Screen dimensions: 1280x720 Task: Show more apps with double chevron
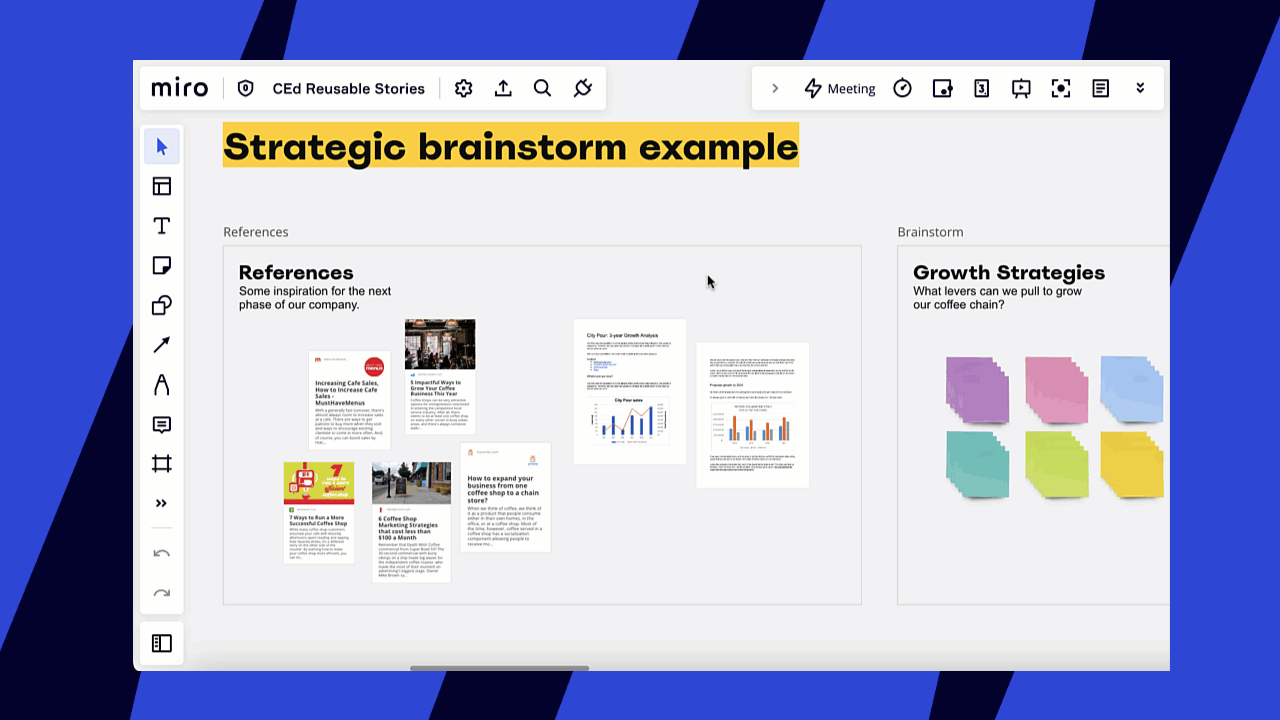1140,89
